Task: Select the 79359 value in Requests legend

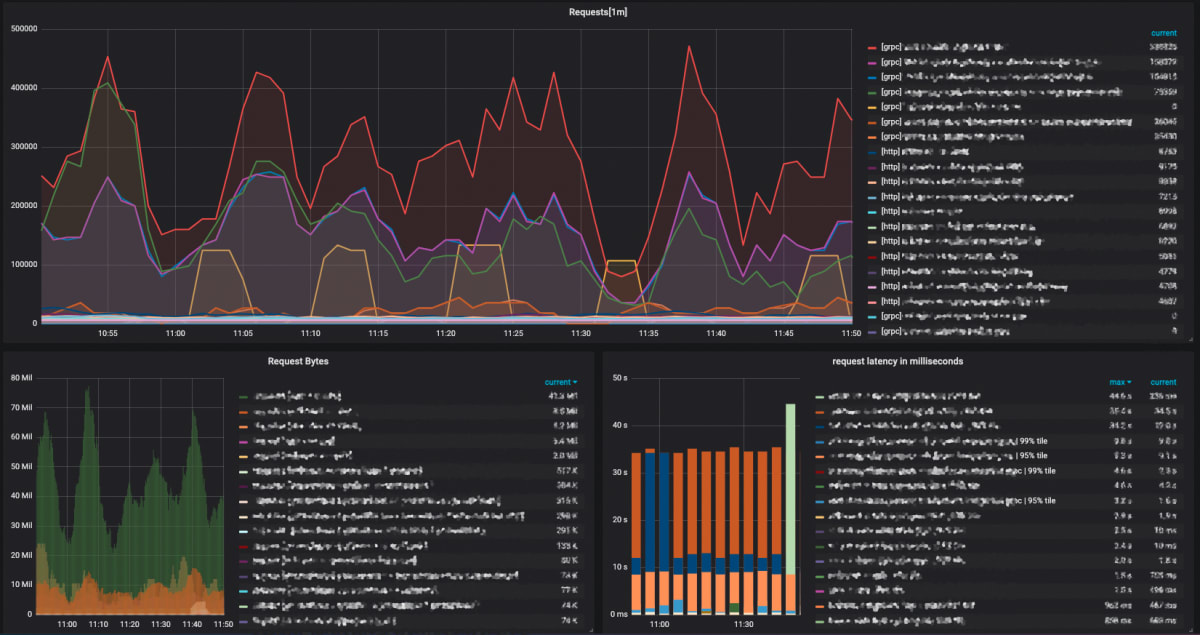Action: 1165,91
